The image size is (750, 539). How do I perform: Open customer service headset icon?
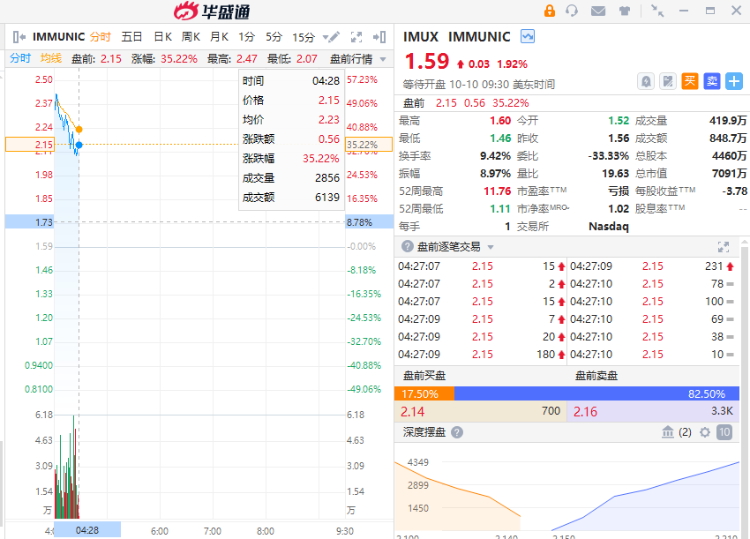(572, 11)
